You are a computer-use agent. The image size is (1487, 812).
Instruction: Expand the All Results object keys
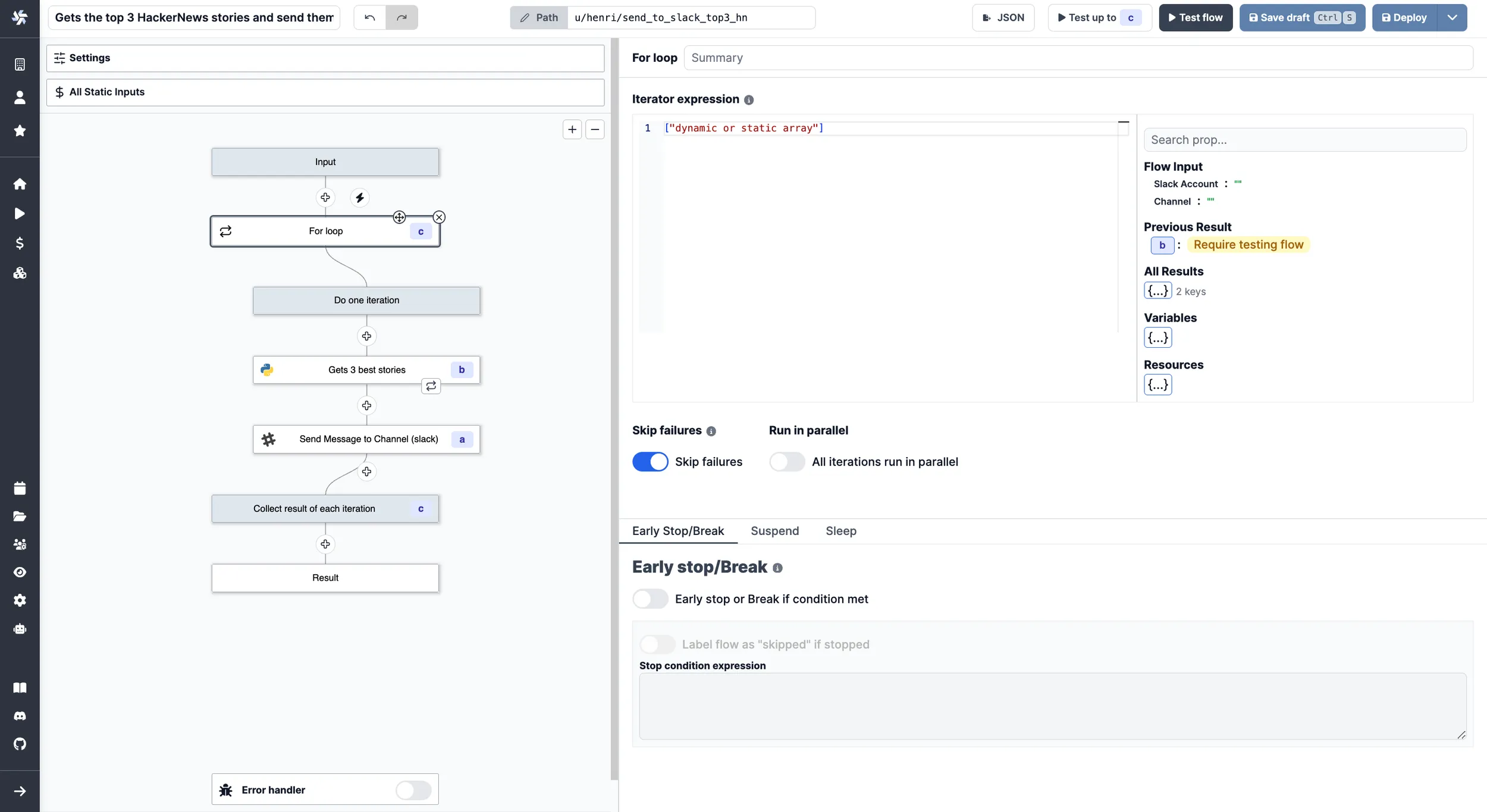[x=1157, y=291]
